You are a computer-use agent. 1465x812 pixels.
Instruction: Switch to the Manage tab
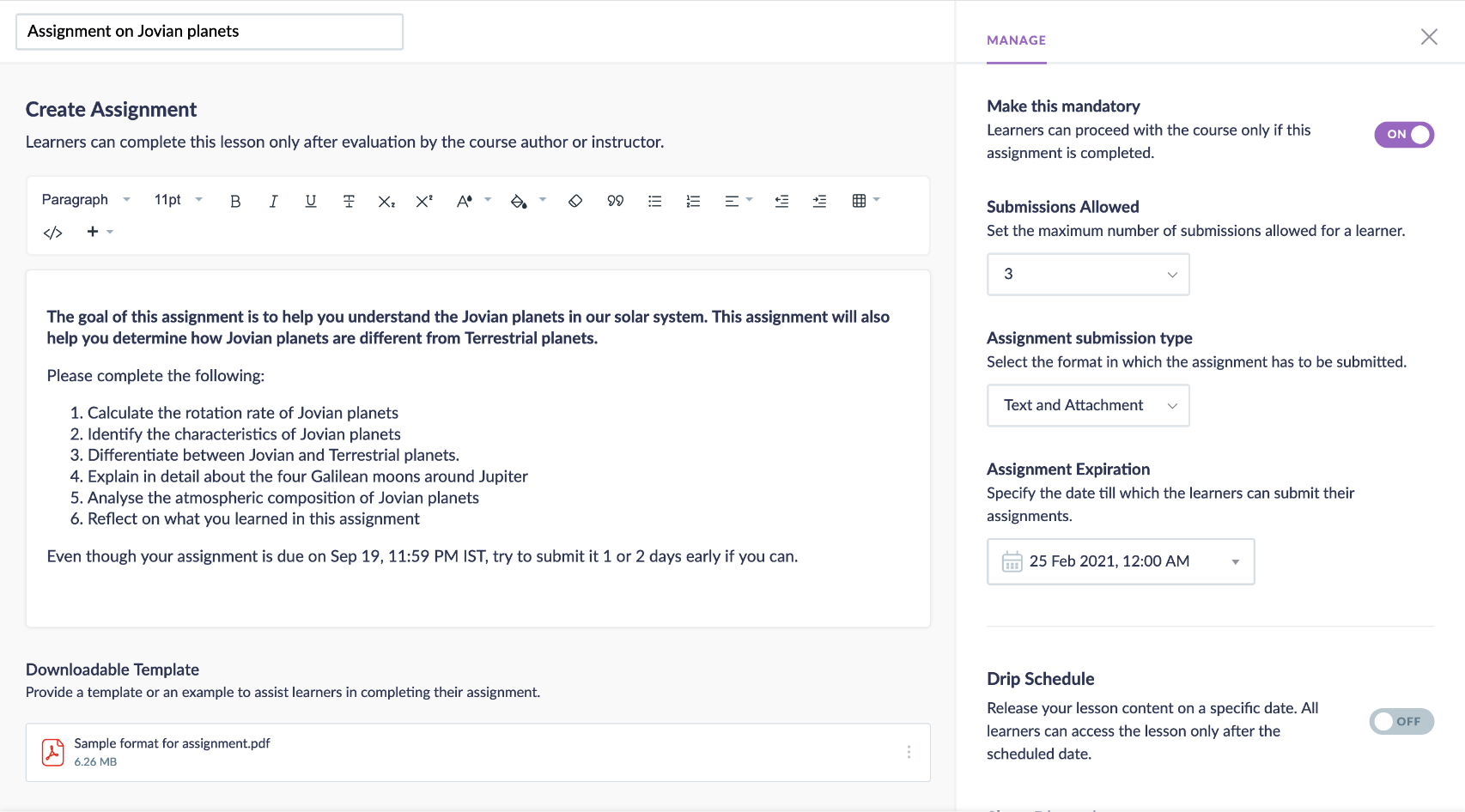(1016, 40)
